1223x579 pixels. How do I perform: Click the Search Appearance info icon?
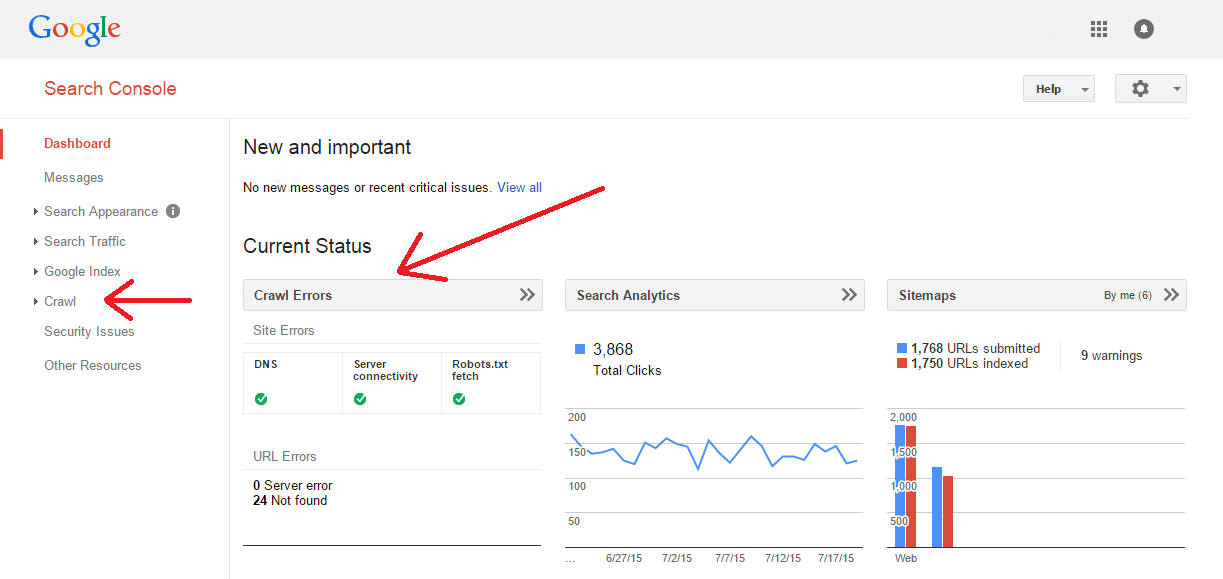click(x=173, y=211)
